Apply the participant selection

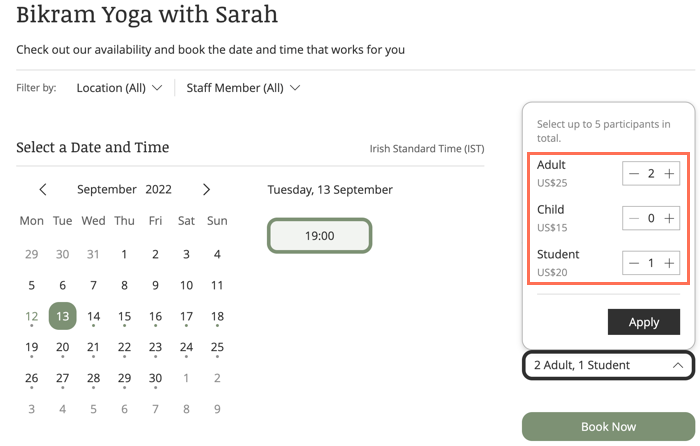pyautogui.click(x=644, y=322)
